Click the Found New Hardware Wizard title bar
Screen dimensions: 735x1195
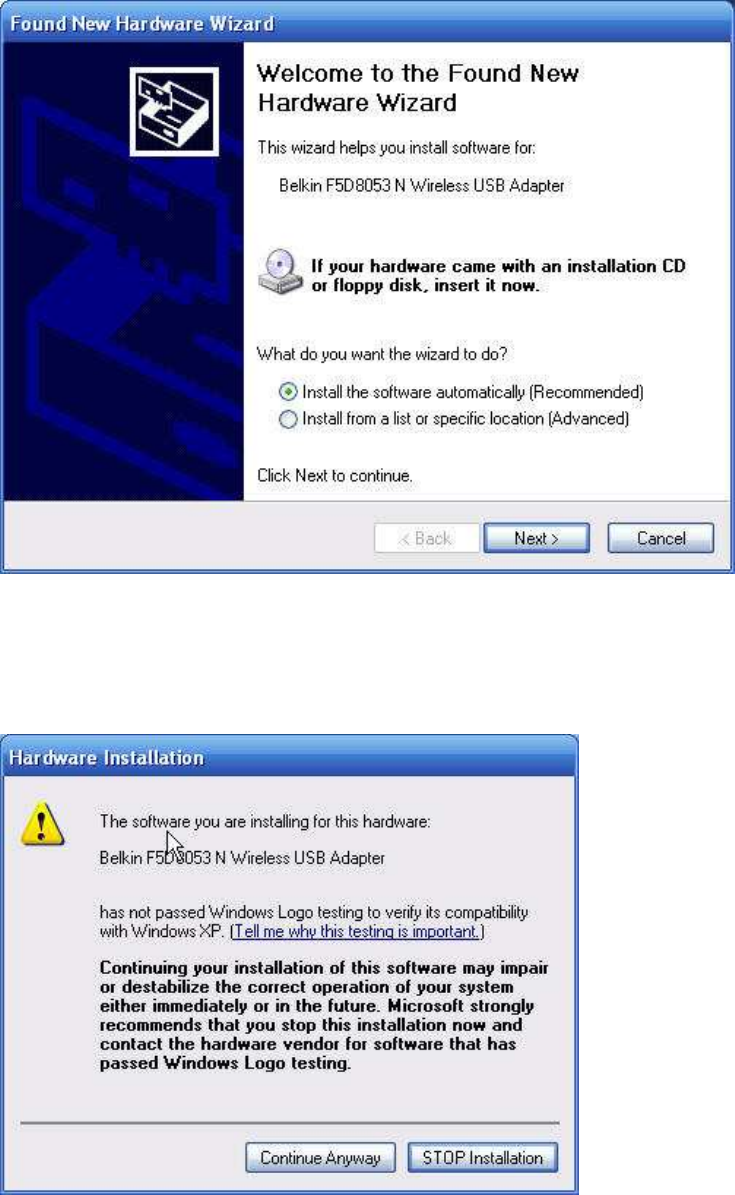(x=367, y=23)
